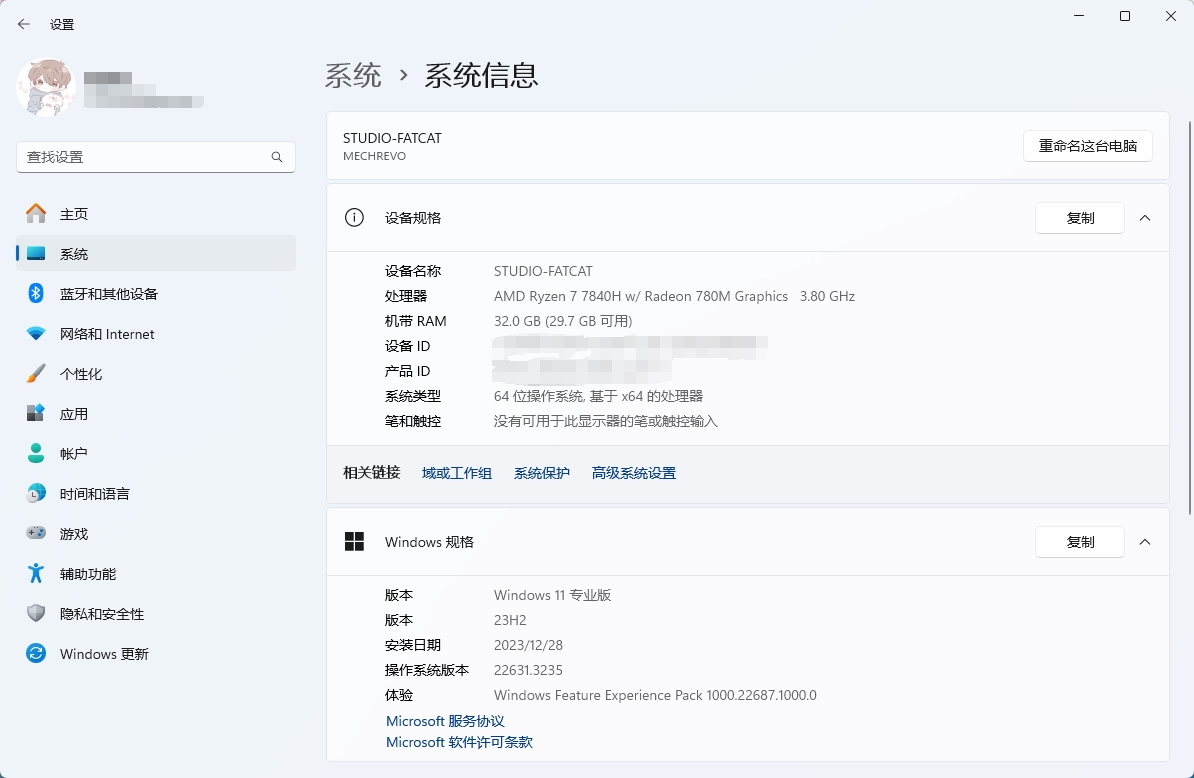Focus the 查找设置 search box
Image resolution: width=1194 pixels, height=778 pixels.
155,157
